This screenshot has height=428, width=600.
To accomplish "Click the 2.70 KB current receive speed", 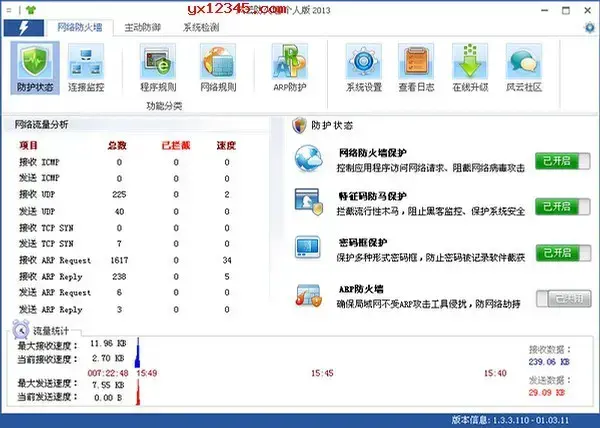I will [108, 358].
